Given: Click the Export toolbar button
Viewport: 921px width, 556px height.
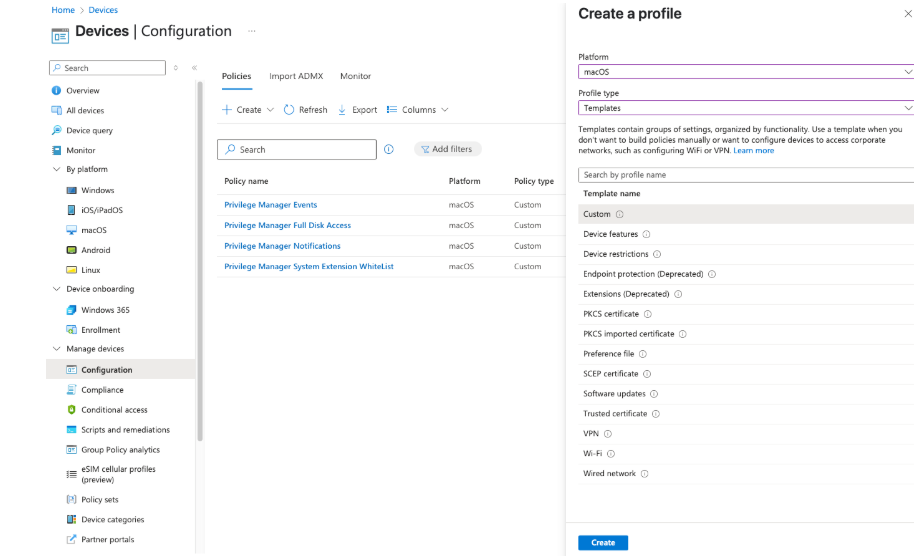Looking at the screenshot, I should click(x=357, y=110).
